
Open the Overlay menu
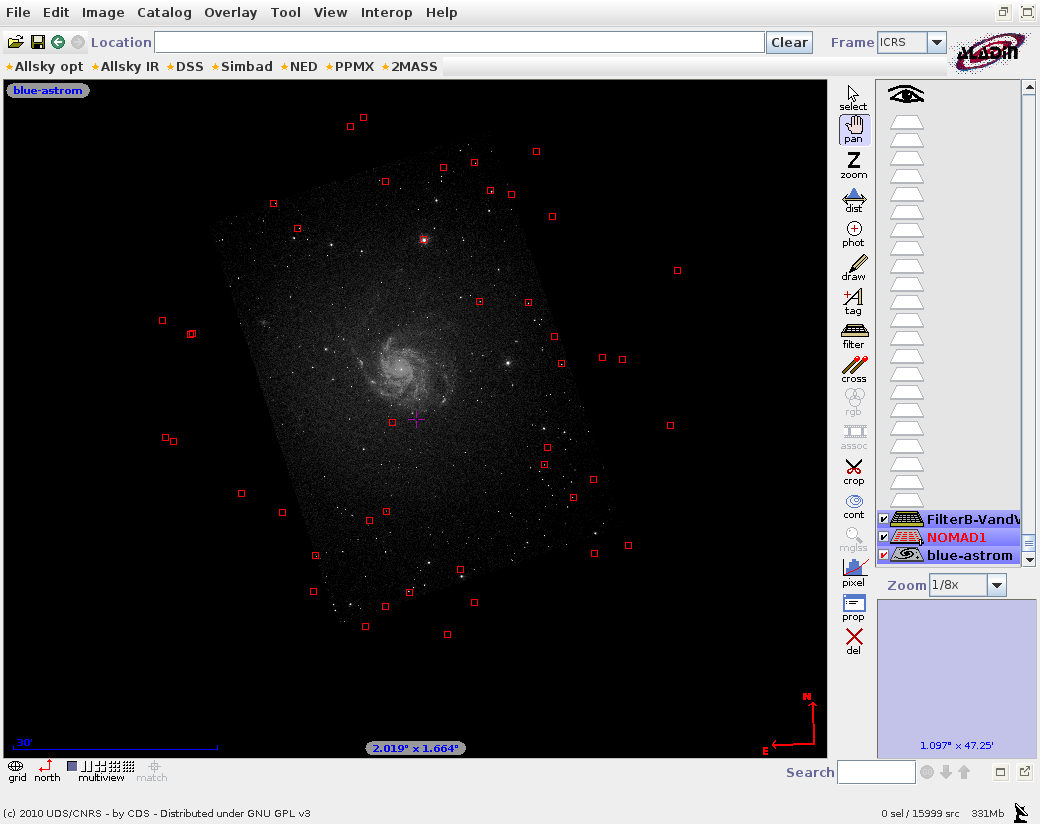pos(230,12)
